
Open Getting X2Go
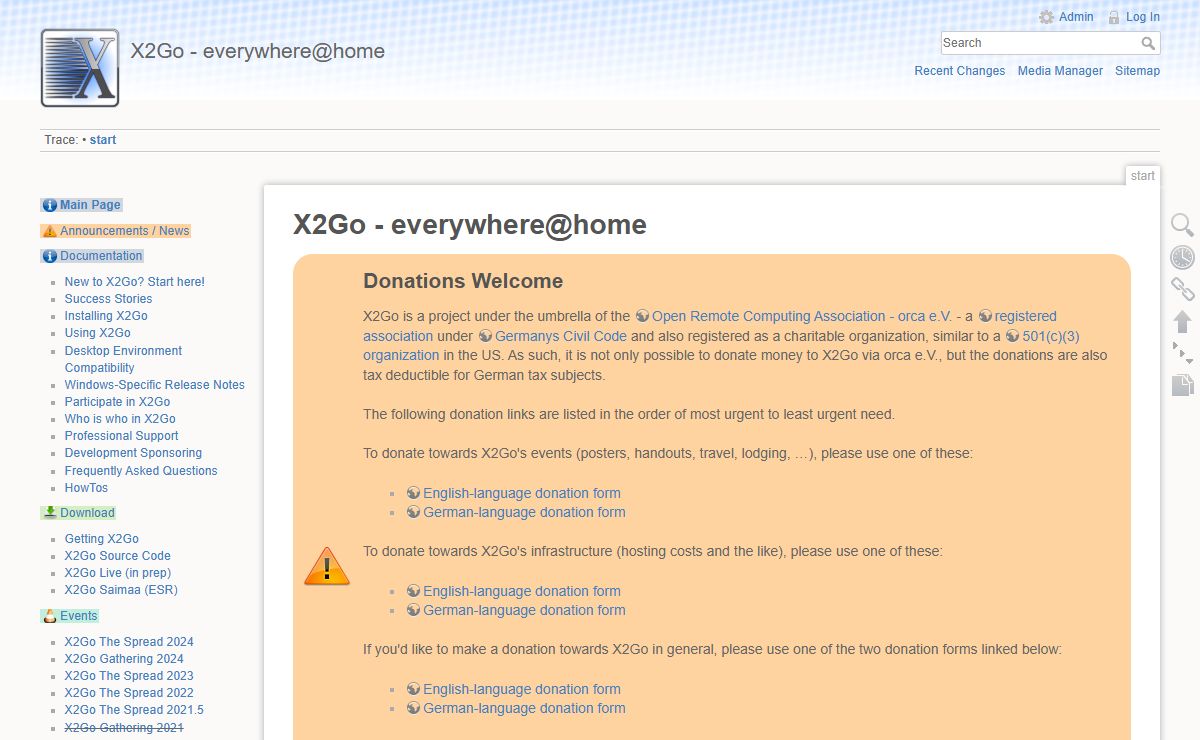click(102, 539)
